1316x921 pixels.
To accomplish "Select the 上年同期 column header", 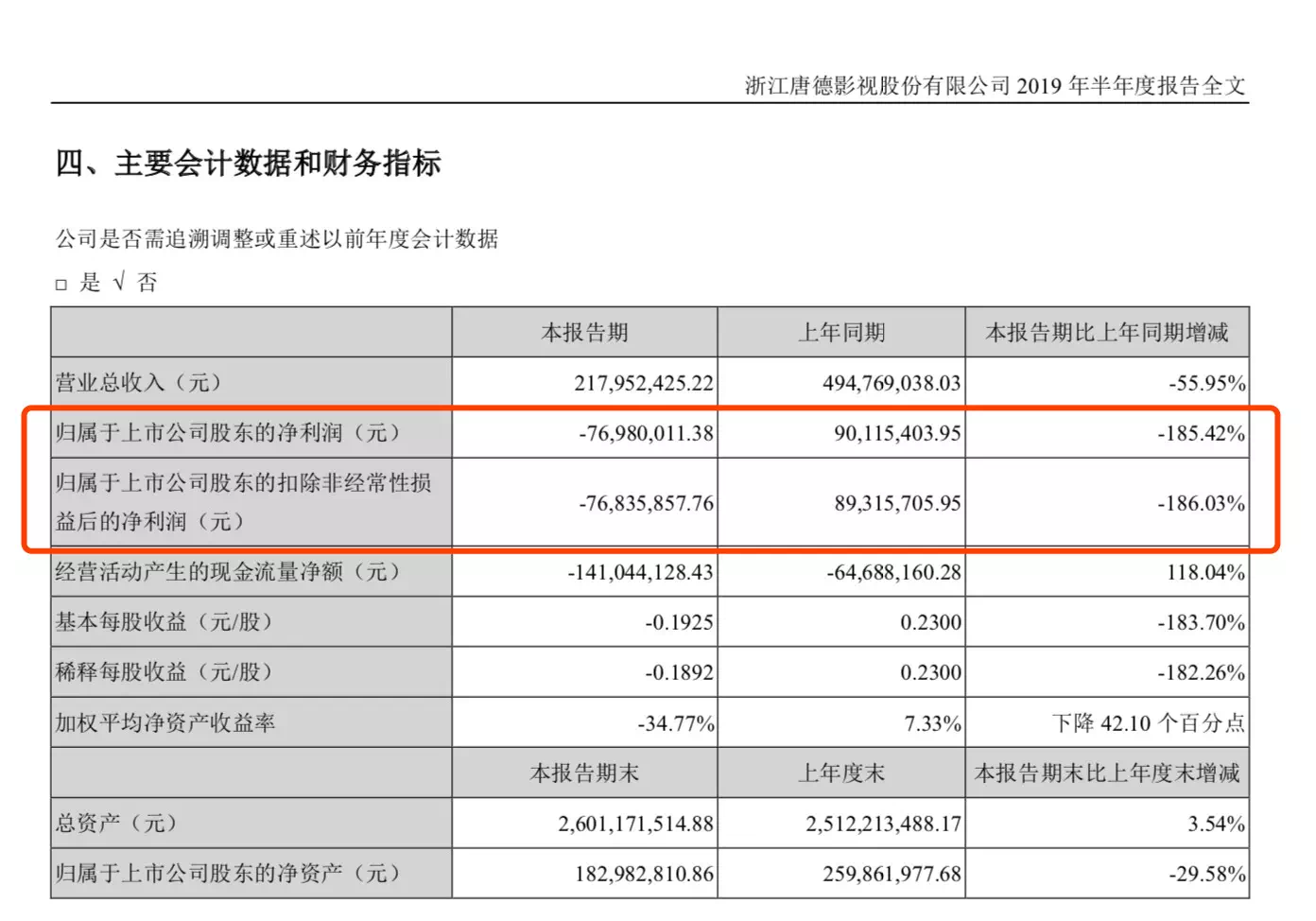I will [x=841, y=333].
